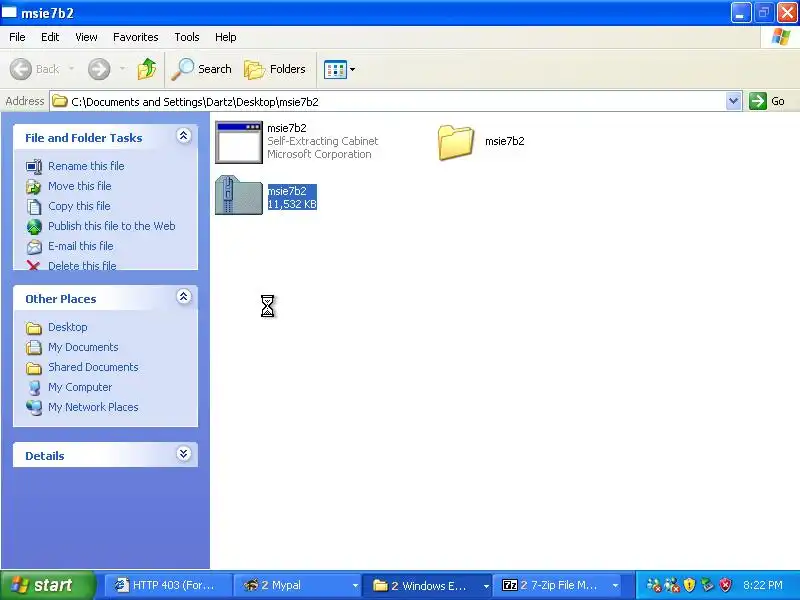Click the 8:22 PM taskbar clock

763,585
